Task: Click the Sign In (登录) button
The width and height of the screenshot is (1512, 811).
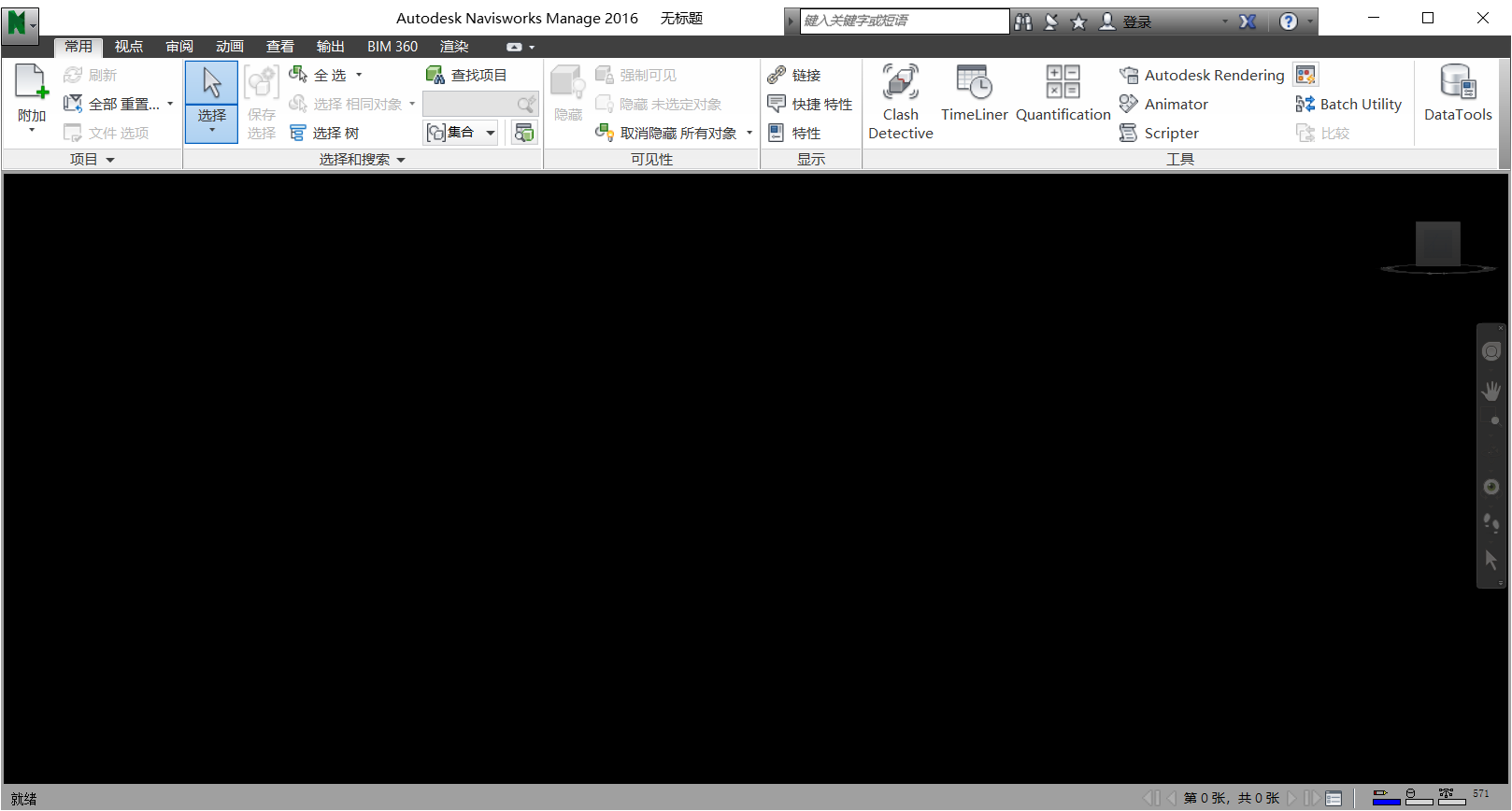Action: coord(1125,21)
